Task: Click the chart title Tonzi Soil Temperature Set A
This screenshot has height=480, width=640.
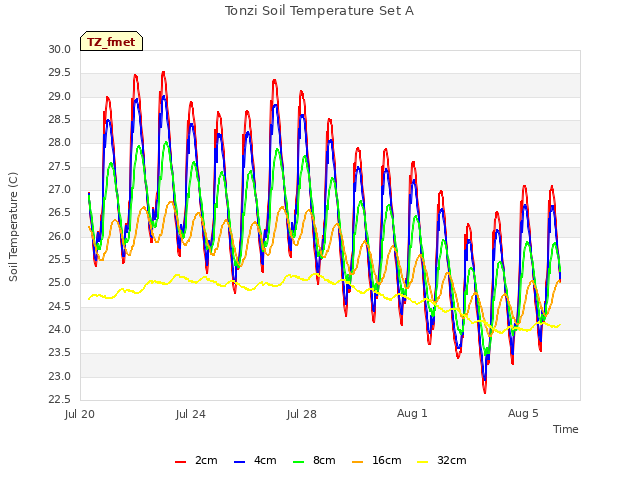Action: [x=320, y=11]
